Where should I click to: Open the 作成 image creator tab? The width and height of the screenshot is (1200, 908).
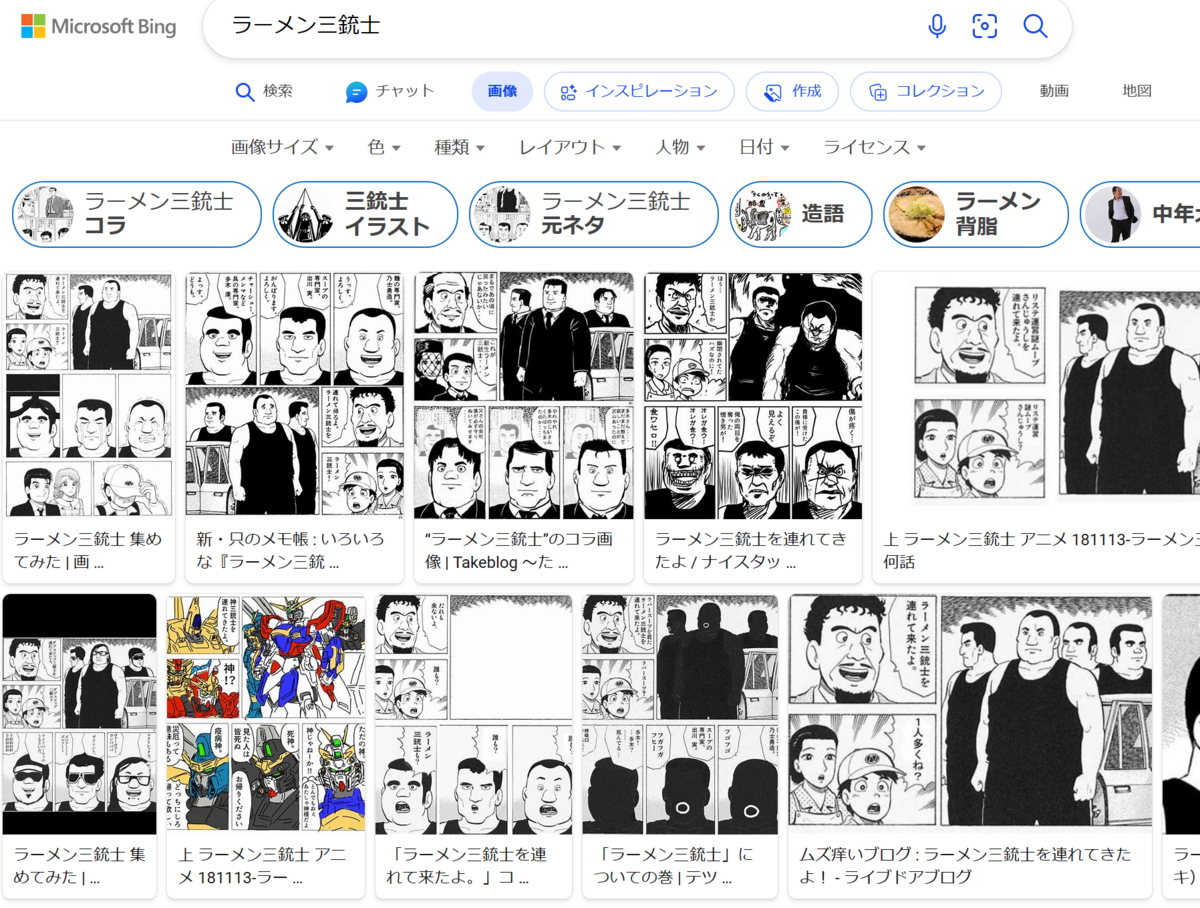[x=792, y=91]
